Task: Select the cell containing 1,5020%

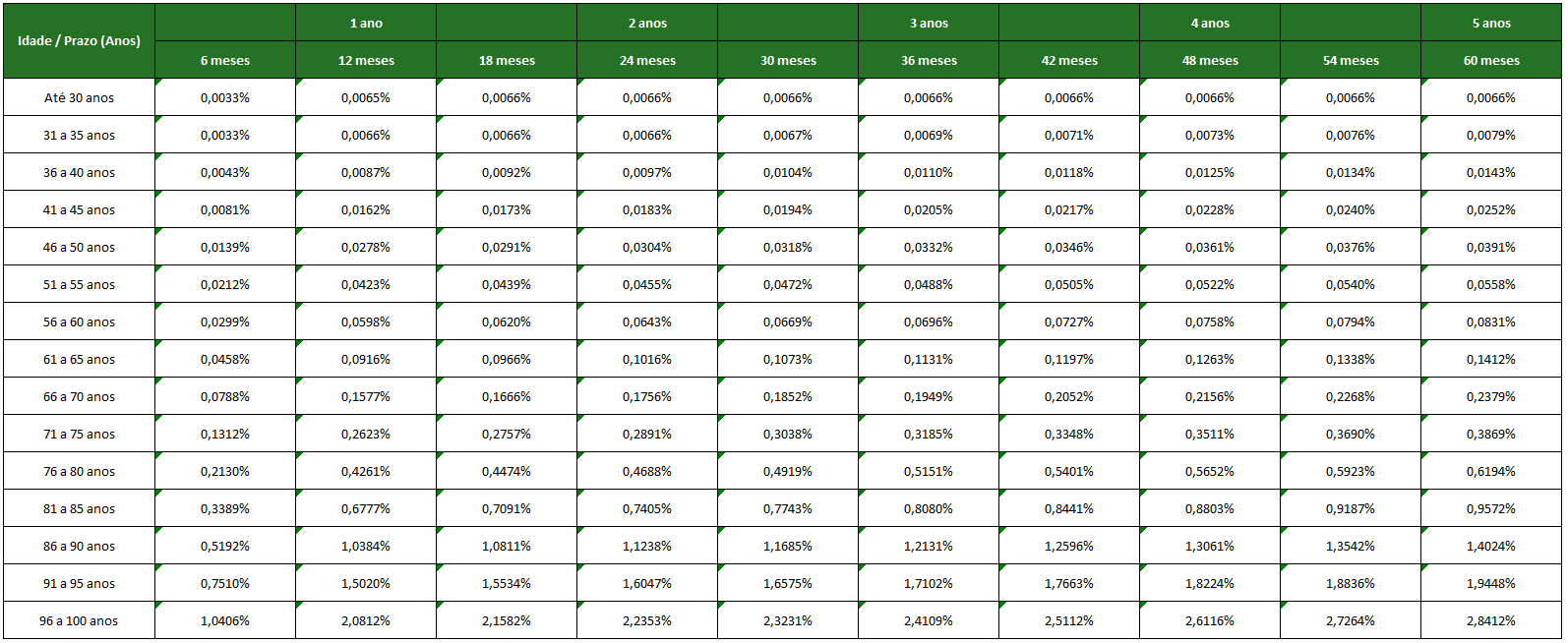Action: click(366, 584)
